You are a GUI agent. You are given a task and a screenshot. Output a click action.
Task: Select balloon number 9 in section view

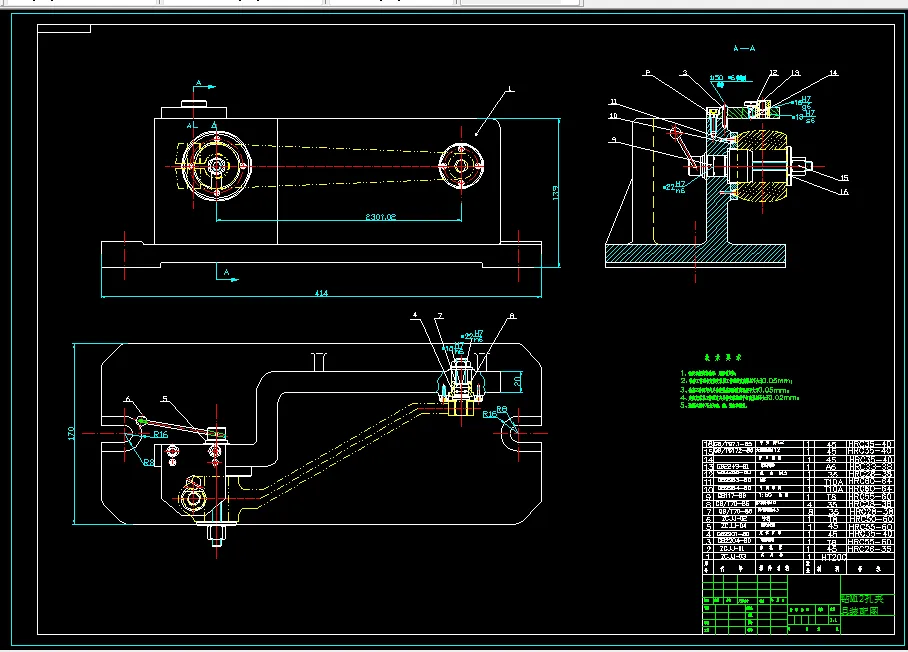613,140
